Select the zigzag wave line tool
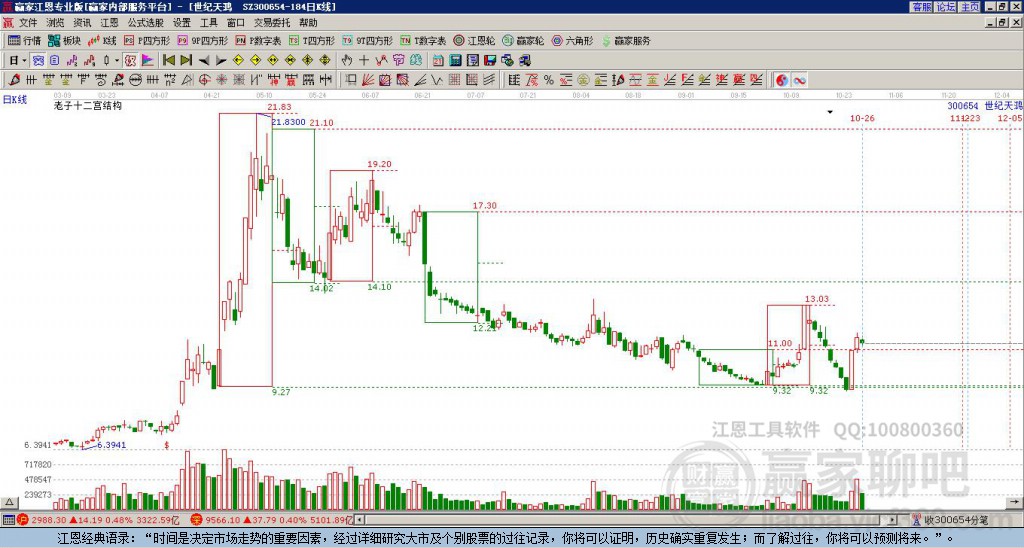 tap(437, 80)
